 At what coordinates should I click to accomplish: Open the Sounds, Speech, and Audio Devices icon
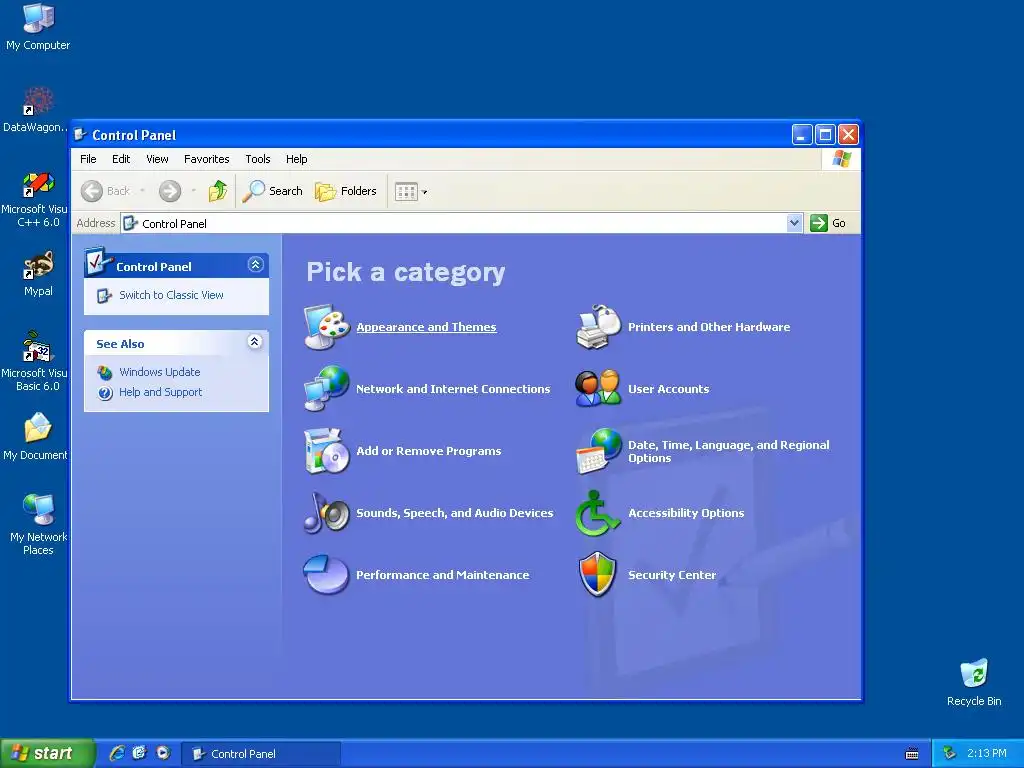(x=327, y=513)
